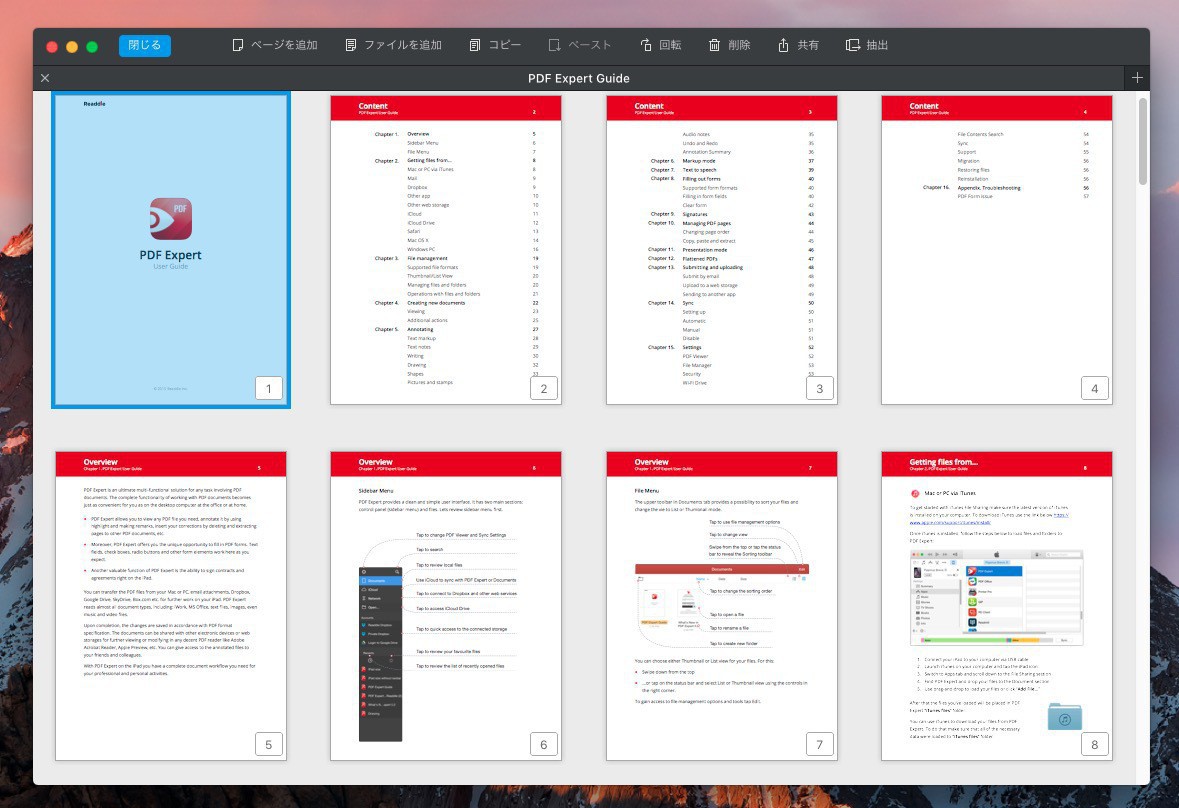
Task: Click the green fullscreen window button
Action: point(92,47)
